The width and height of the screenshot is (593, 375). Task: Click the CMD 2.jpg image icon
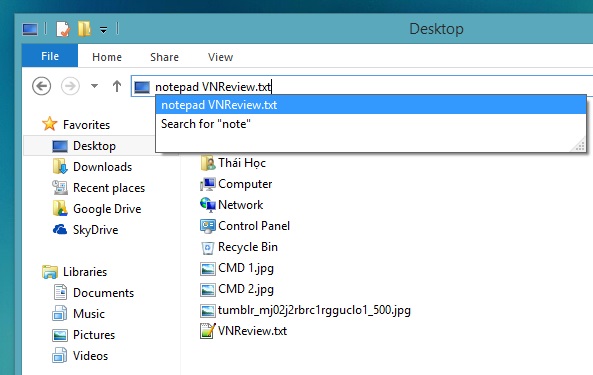tap(208, 290)
